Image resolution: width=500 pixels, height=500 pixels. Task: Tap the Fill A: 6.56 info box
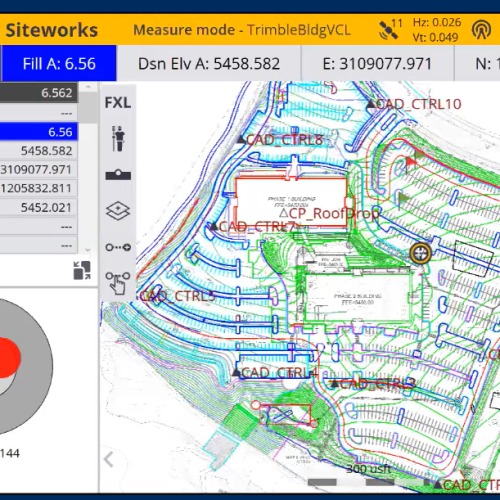(x=59, y=63)
